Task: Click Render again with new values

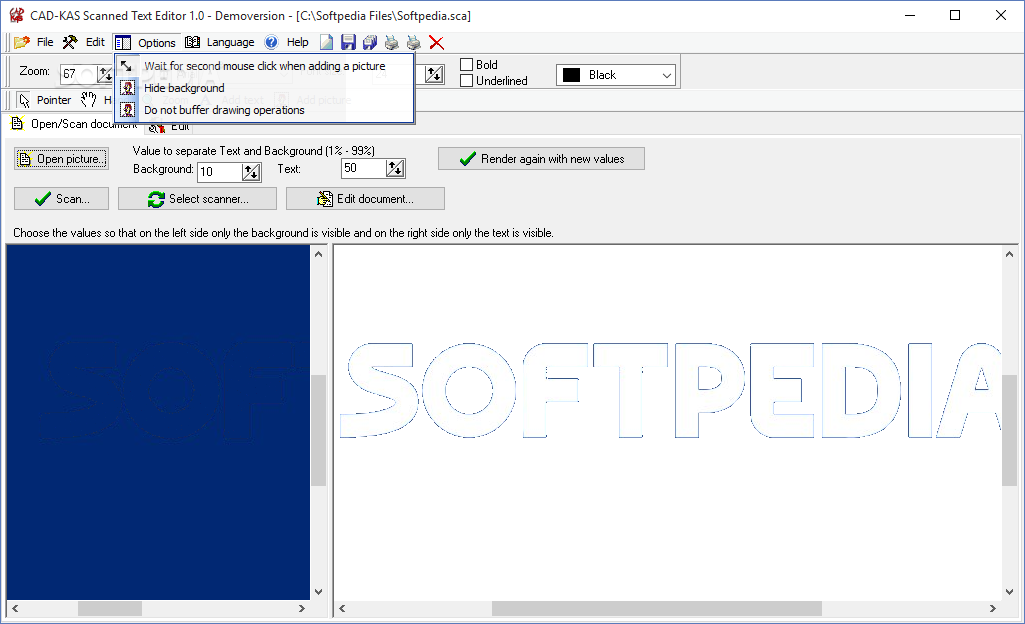Action: (x=541, y=159)
